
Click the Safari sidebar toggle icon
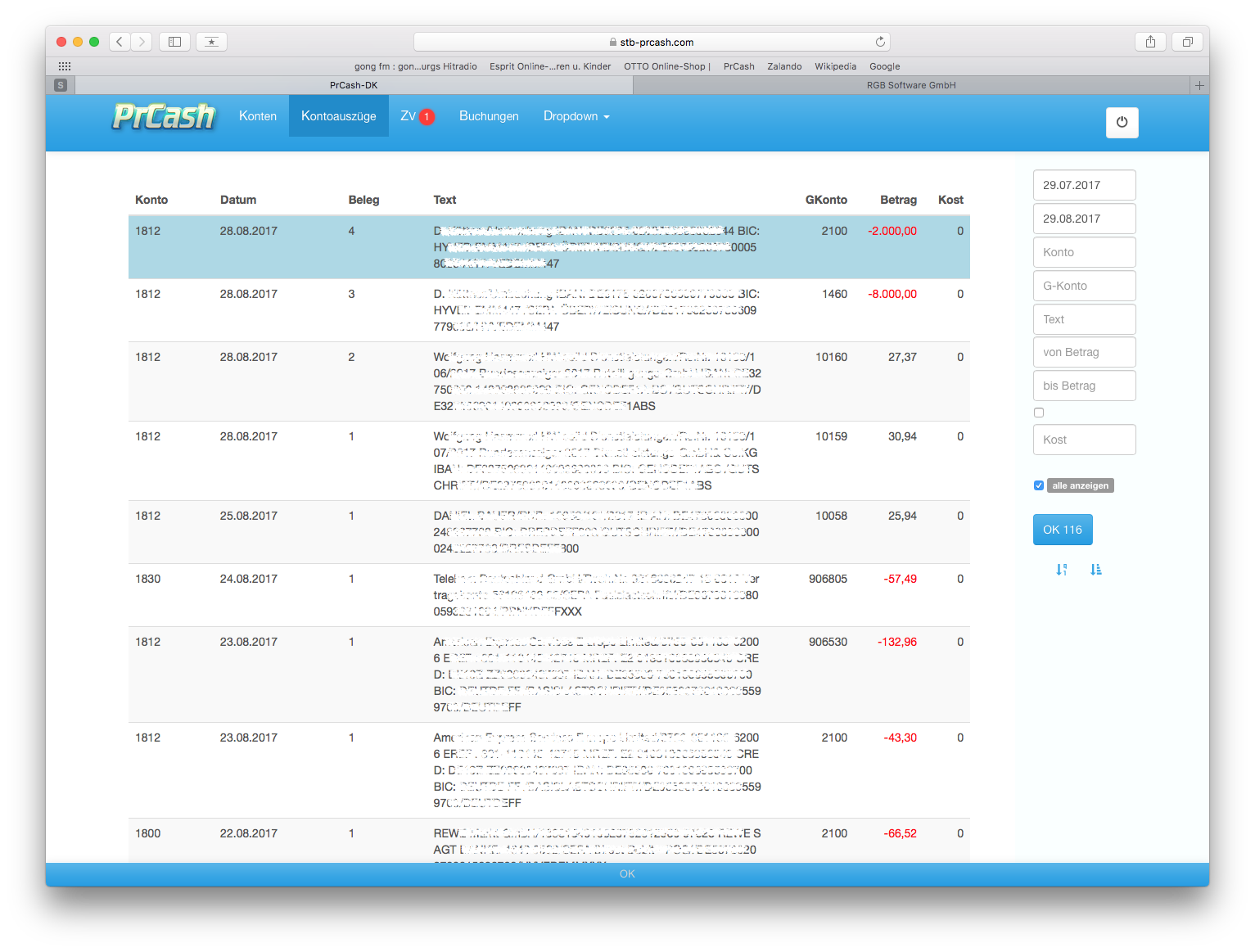tap(174, 42)
